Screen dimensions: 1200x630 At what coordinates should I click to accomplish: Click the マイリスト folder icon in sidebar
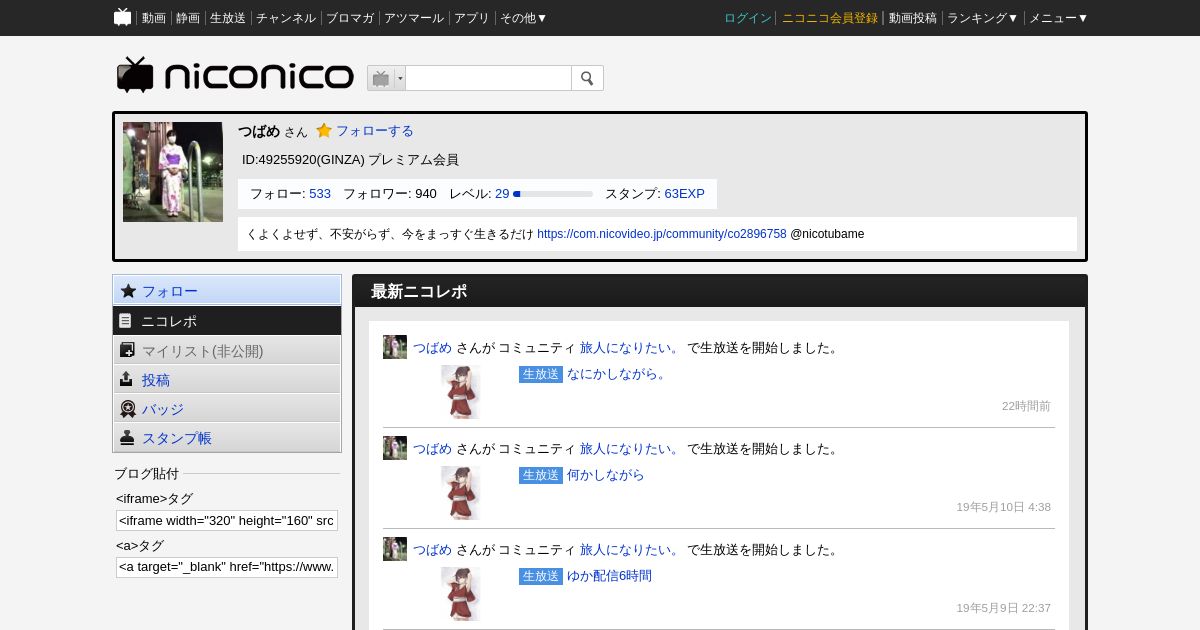coord(127,350)
